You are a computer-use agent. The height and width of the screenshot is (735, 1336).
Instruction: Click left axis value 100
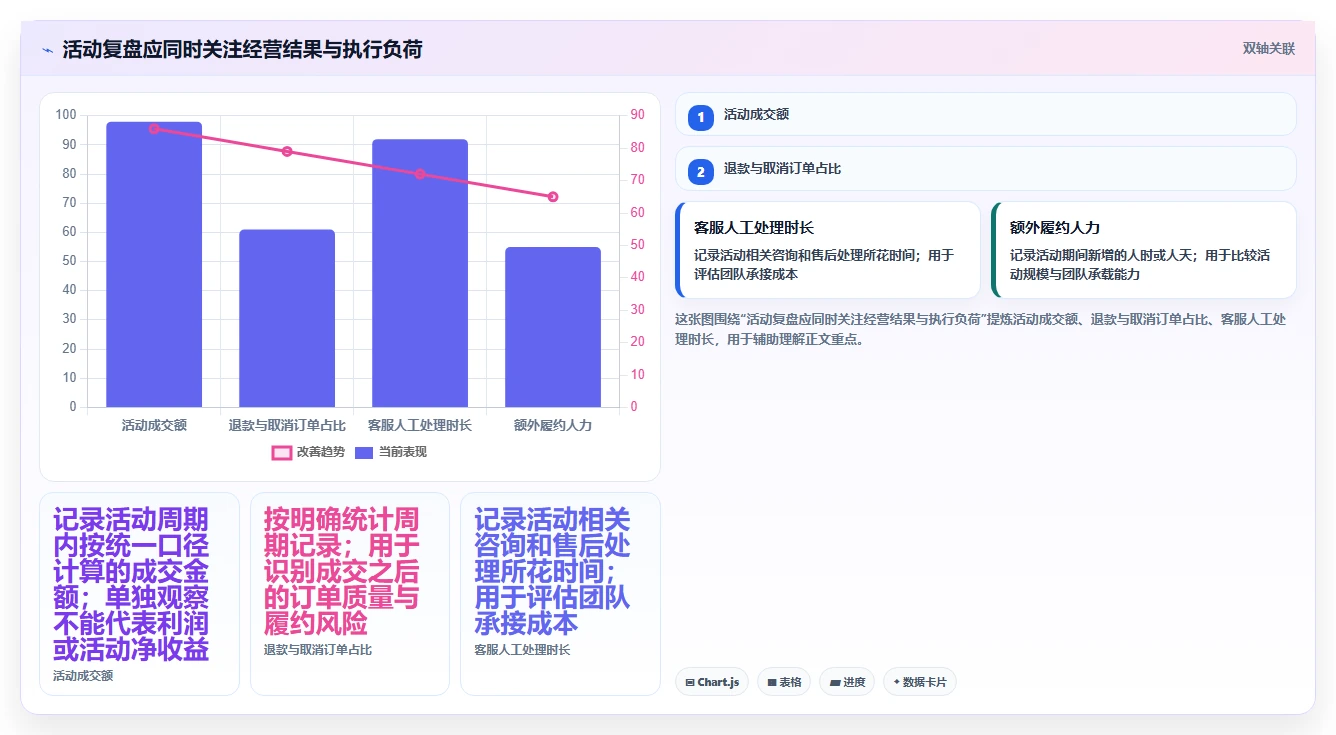66,115
